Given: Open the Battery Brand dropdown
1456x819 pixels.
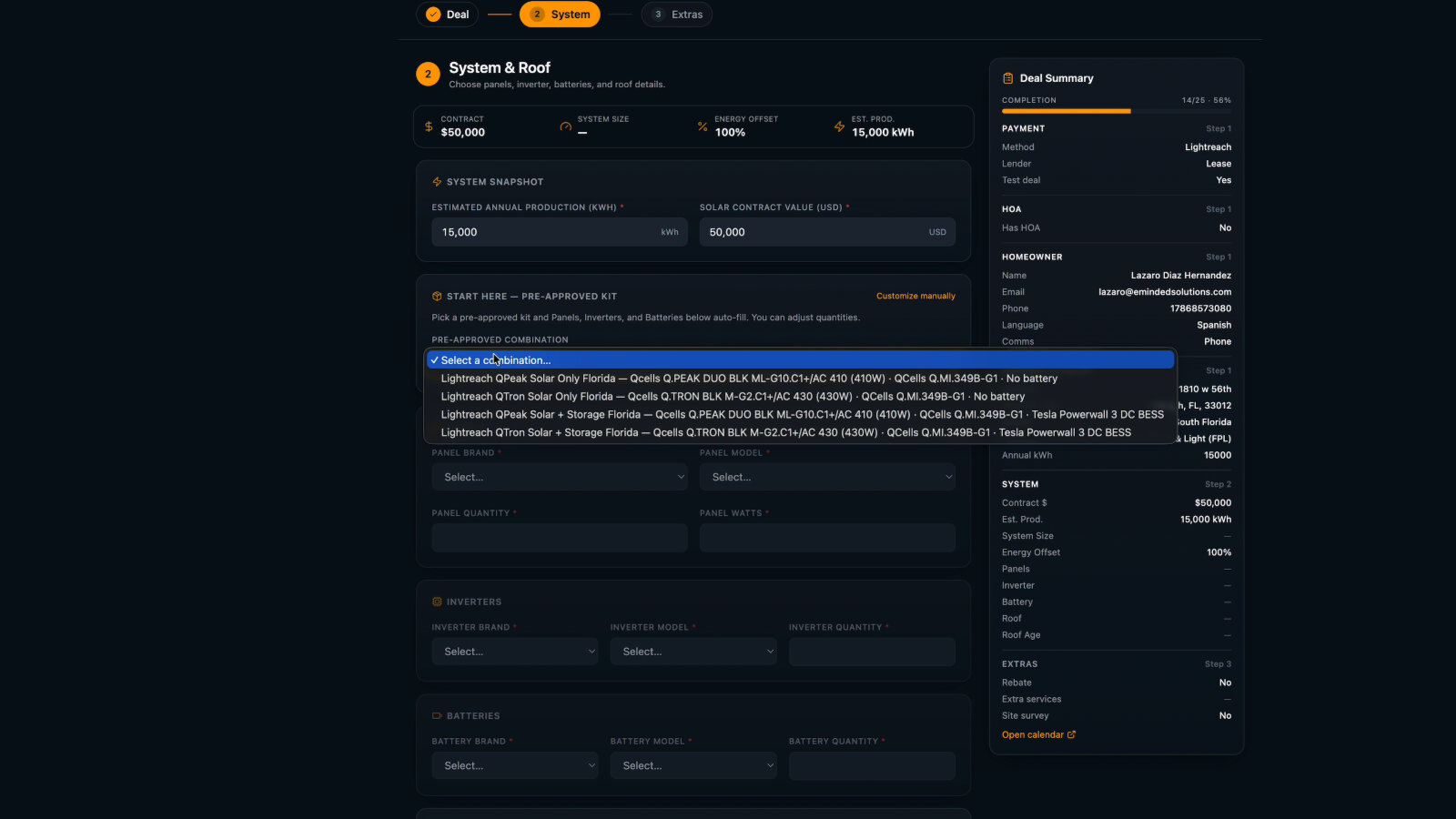Looking at the screenshot, I should coord(515,765).
